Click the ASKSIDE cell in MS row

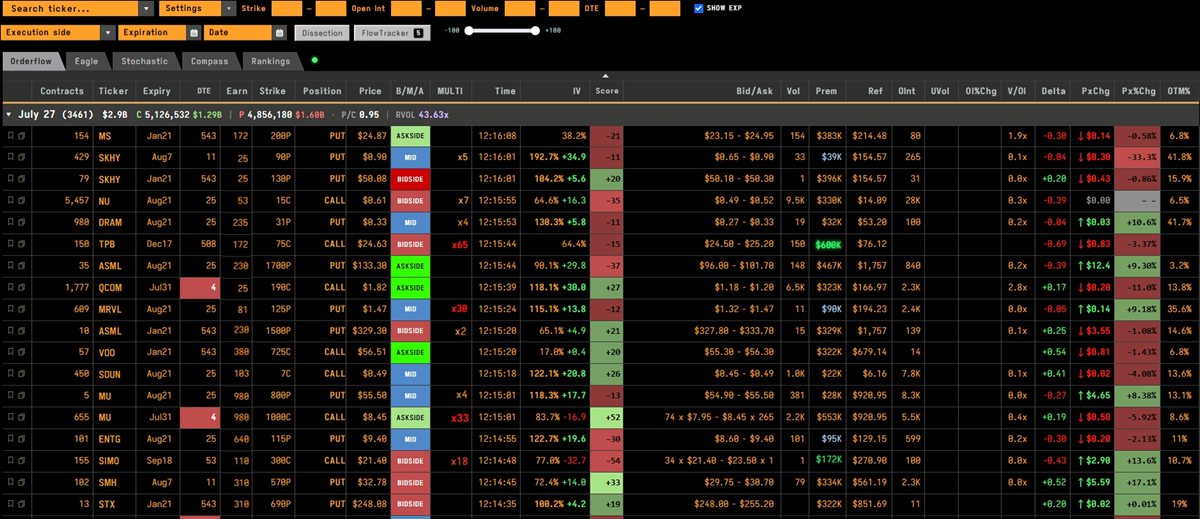tap(410, 135)
